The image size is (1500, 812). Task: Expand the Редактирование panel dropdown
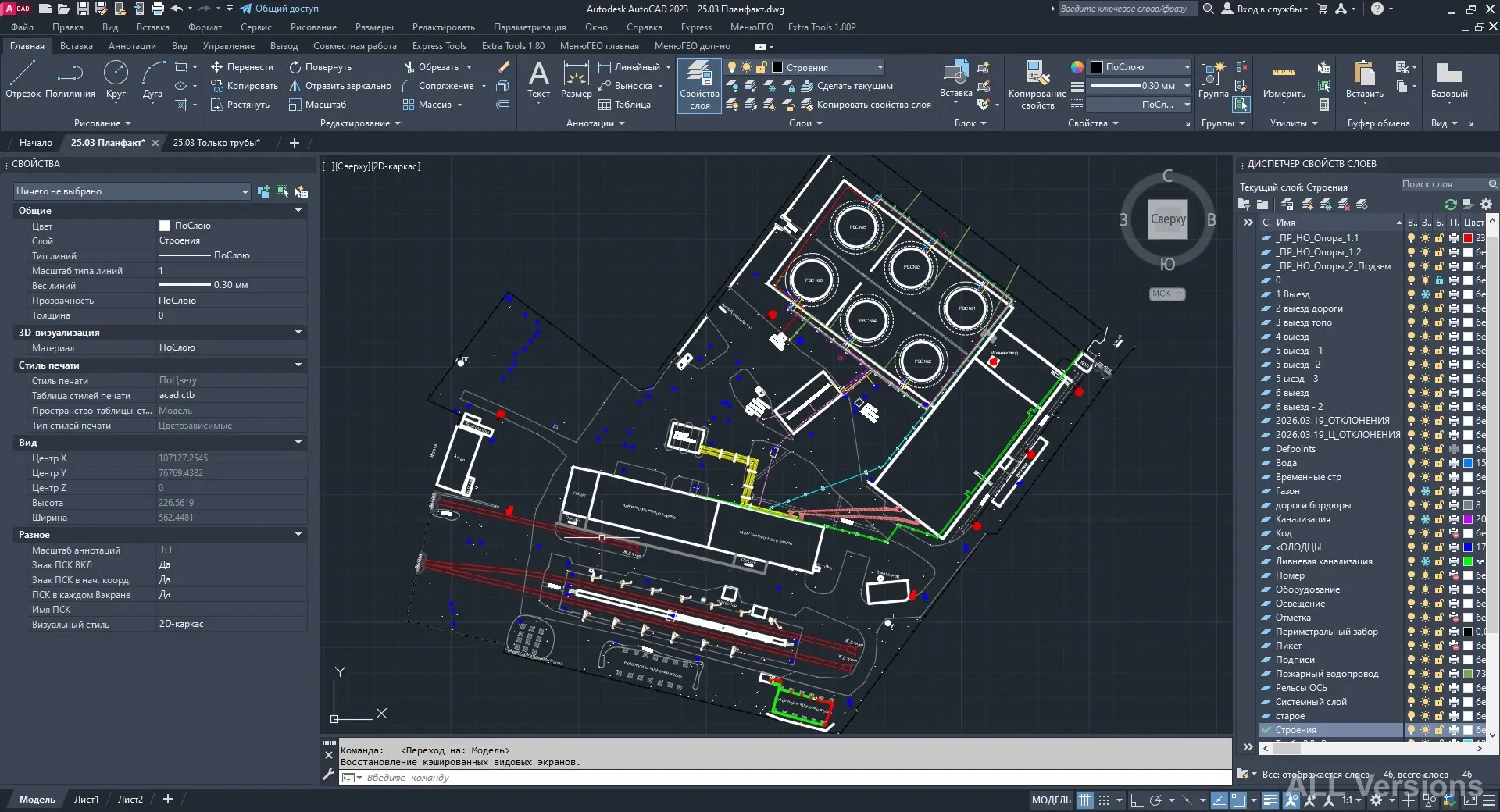point(360,123)
